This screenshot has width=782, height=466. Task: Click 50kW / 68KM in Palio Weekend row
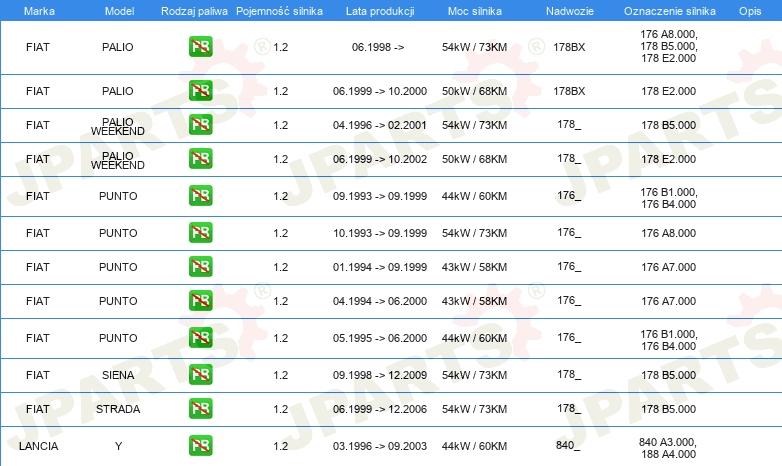point(474,159)
